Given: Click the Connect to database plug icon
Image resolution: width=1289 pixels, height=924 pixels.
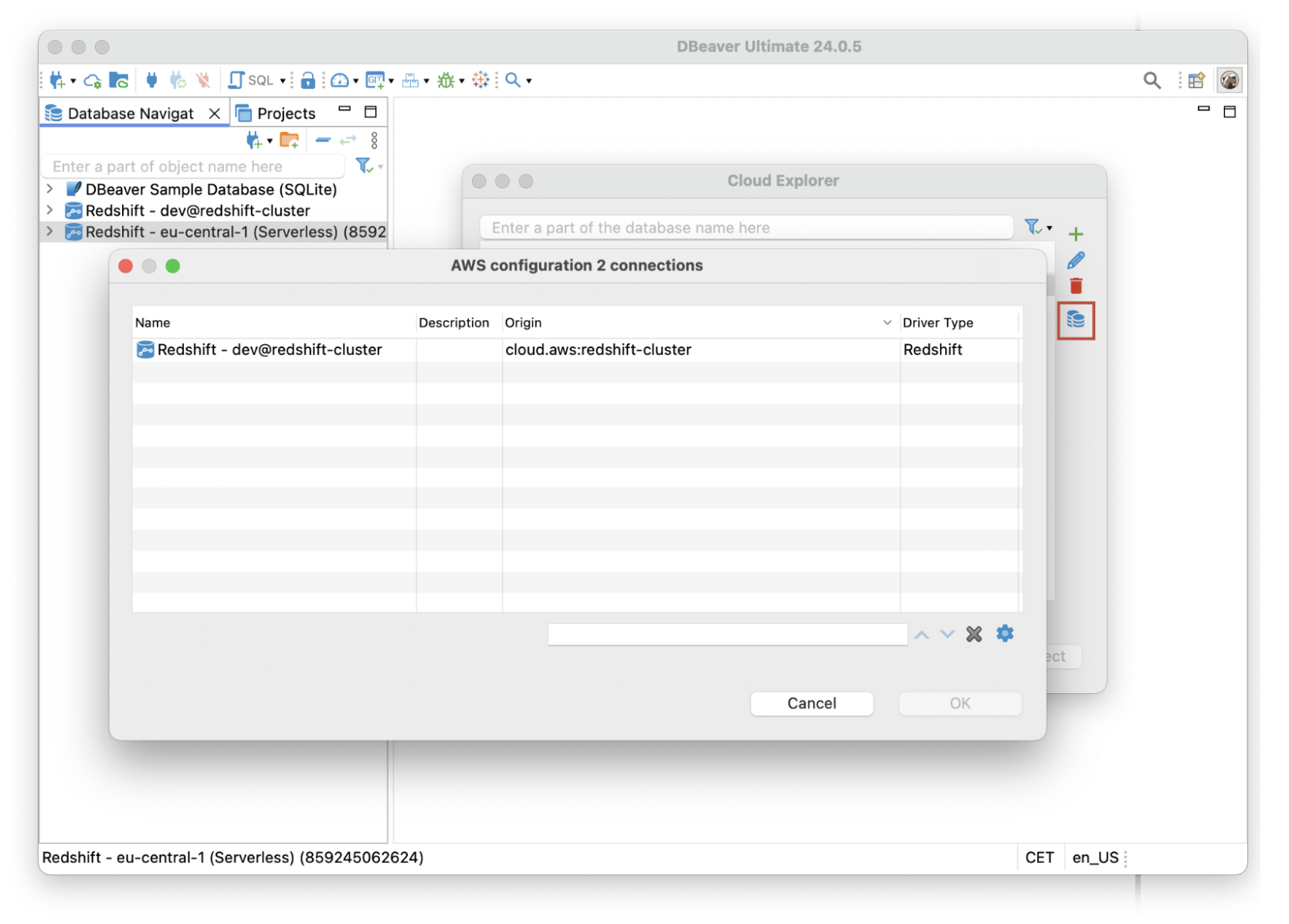Looking at the screenshot, I should point(151,80).
